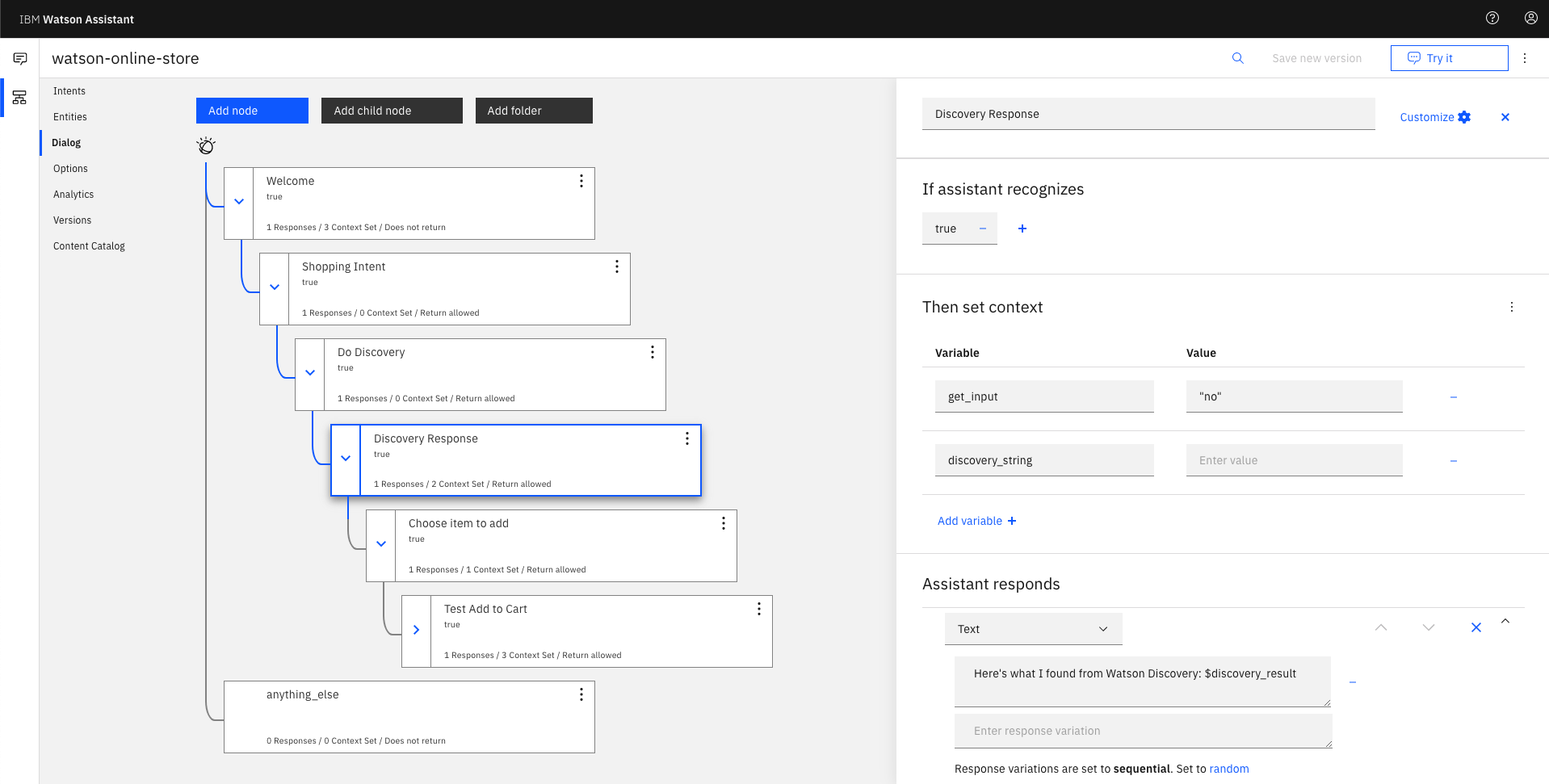
Task: Click the Enter response variation field
Action: coord(1143,731)
